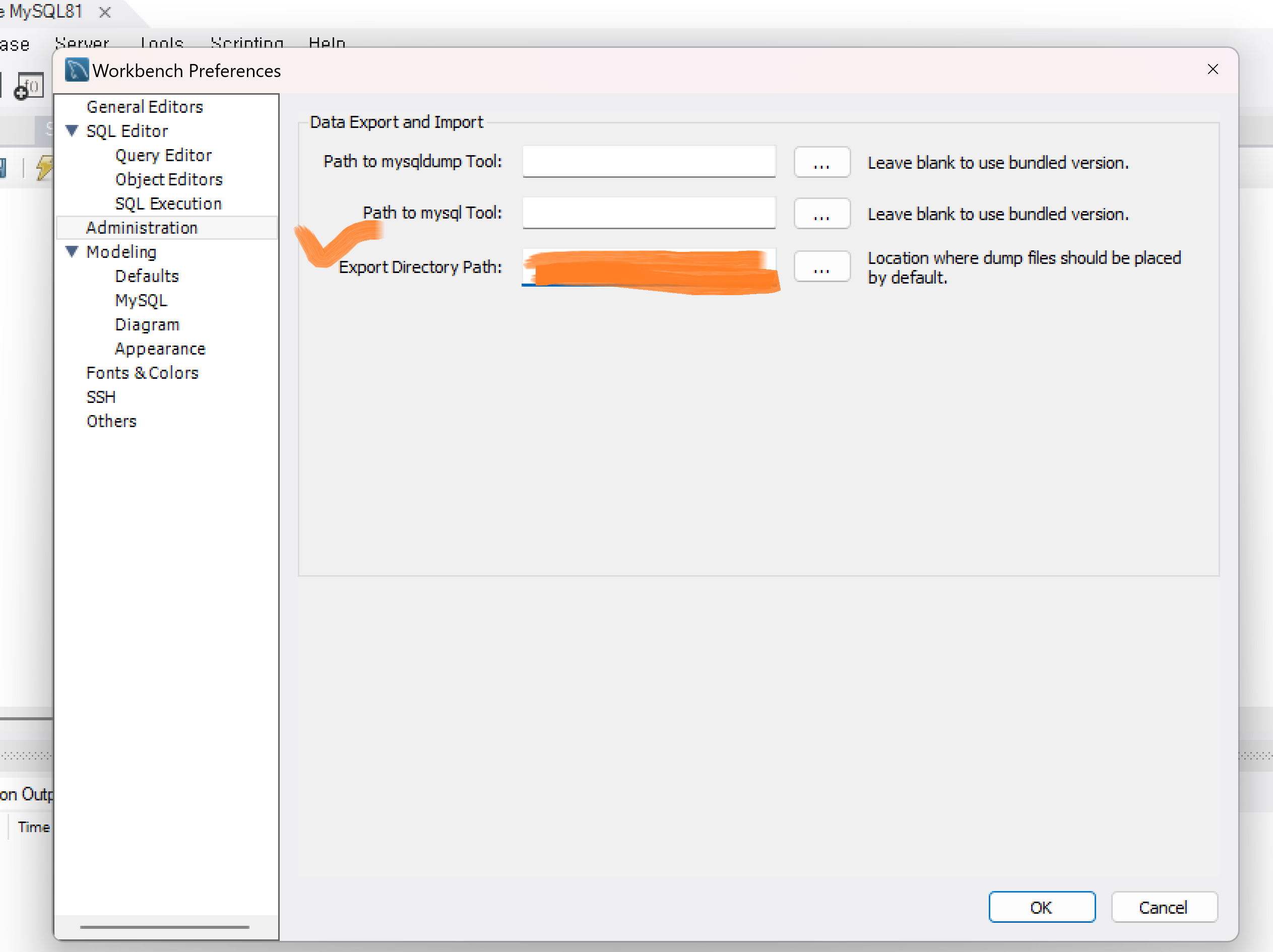Close the MySQL81 connection tab
Viewport: 1273px width, 952px height.
tap(105, 12)
